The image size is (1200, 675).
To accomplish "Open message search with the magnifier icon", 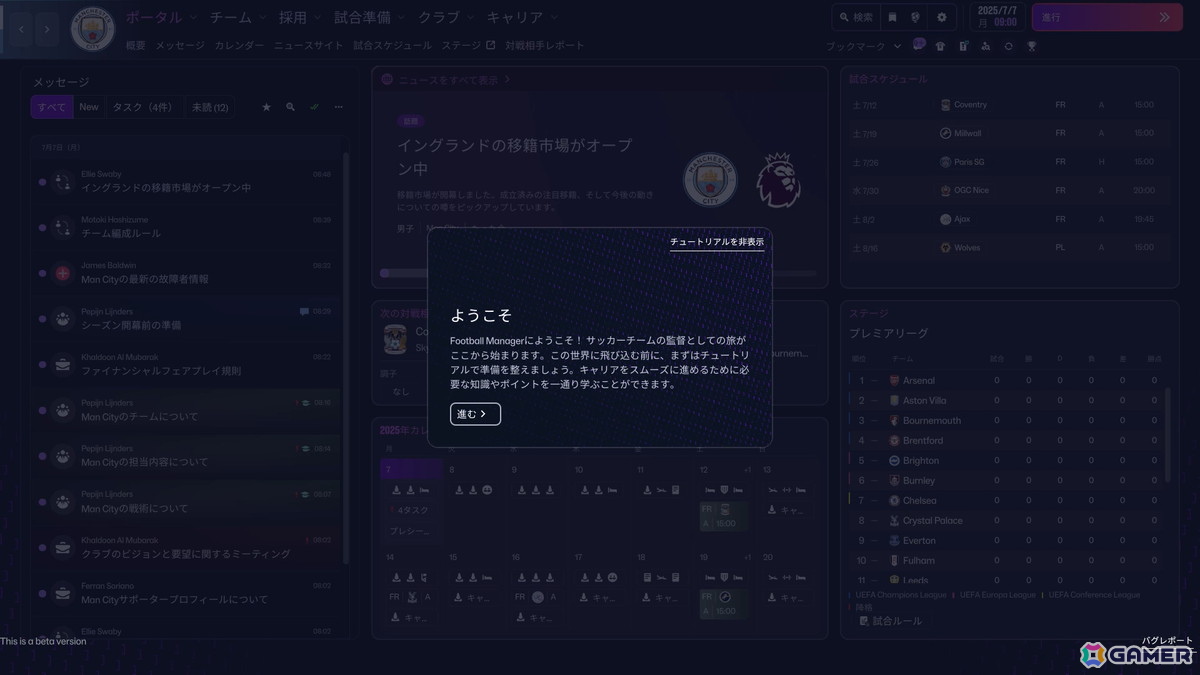I will 290,107.
